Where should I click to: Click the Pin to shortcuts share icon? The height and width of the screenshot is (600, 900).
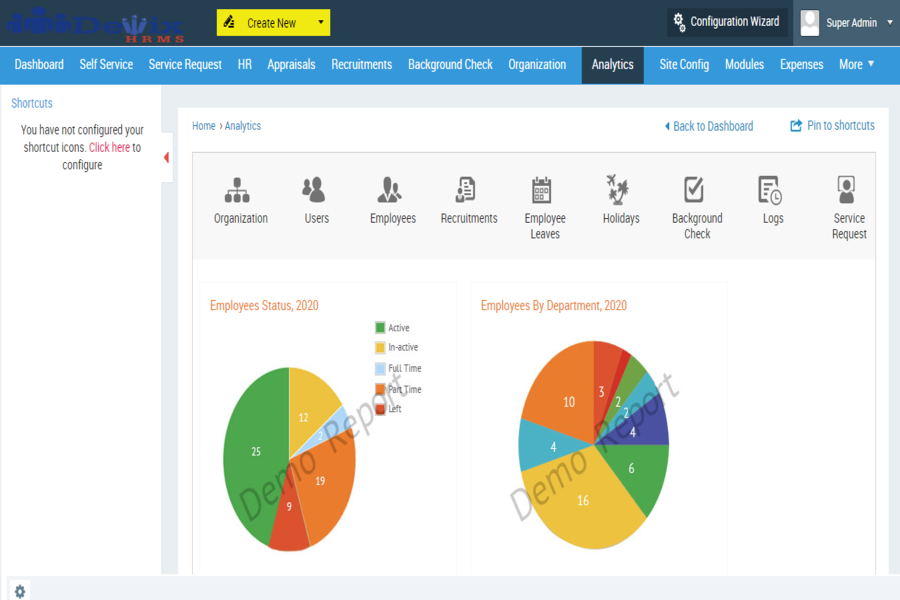(x=796, y=126)
